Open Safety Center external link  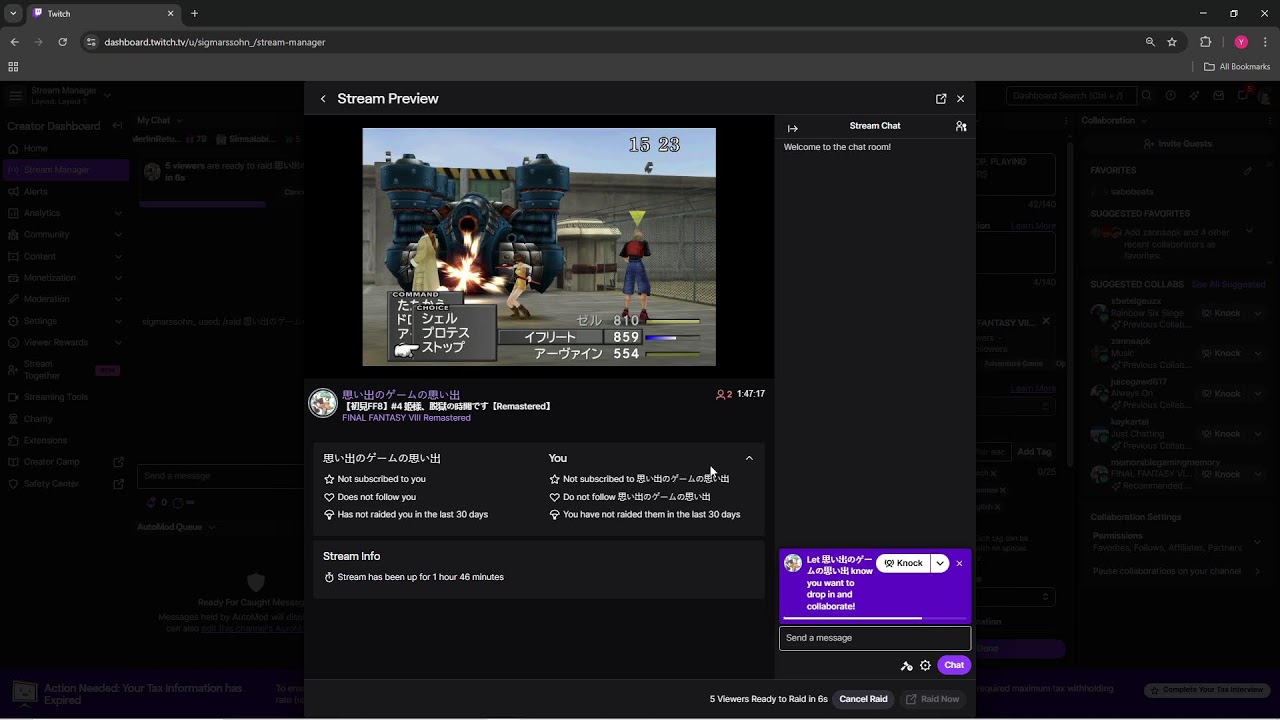66,484
